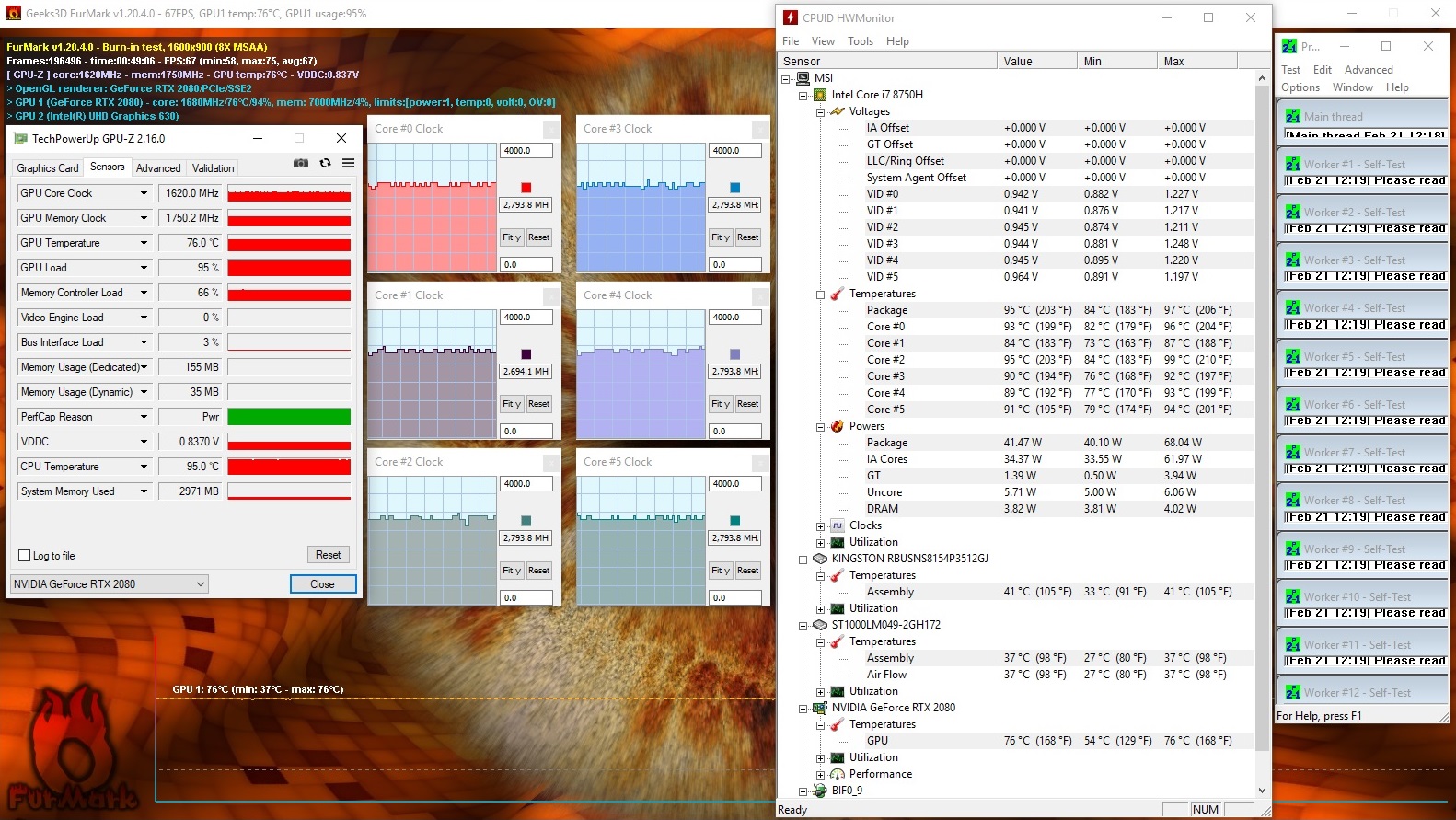
Task: Collapse the Voltages node in HWMonitor
Action: pyautogui.click(x=820, y=112)
